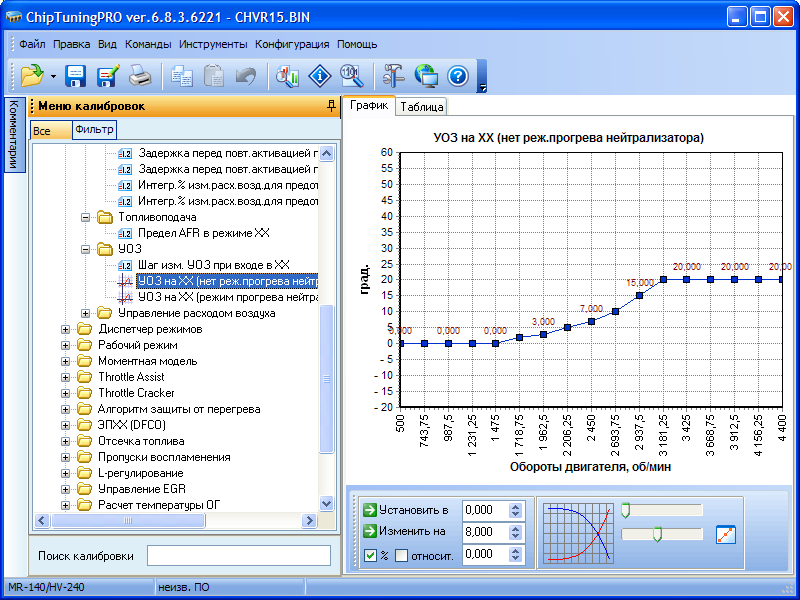
Task: Collapse the УОЗ folder node
Action: click(87, 249)
